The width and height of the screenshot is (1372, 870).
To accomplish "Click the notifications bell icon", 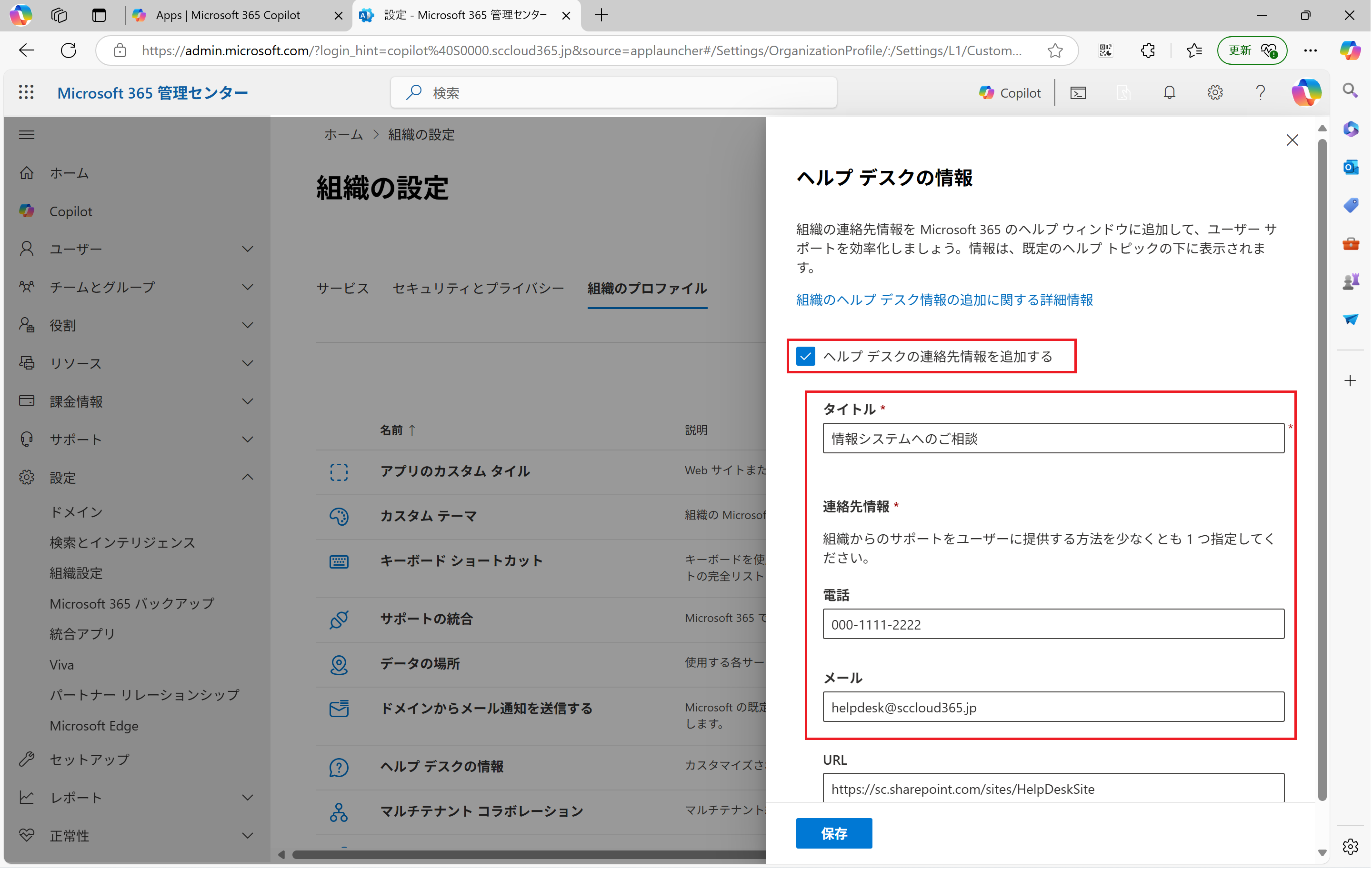I will (1169, 92).
